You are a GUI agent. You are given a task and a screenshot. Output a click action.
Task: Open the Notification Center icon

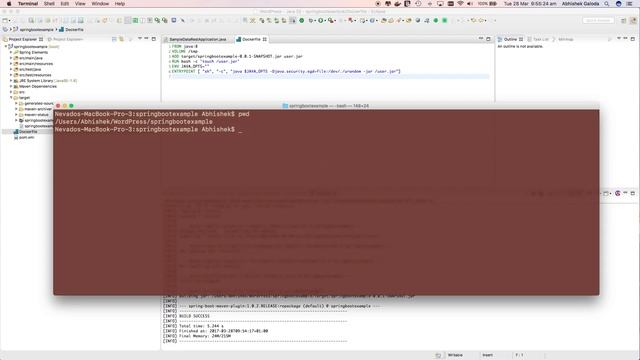point(630,4)
